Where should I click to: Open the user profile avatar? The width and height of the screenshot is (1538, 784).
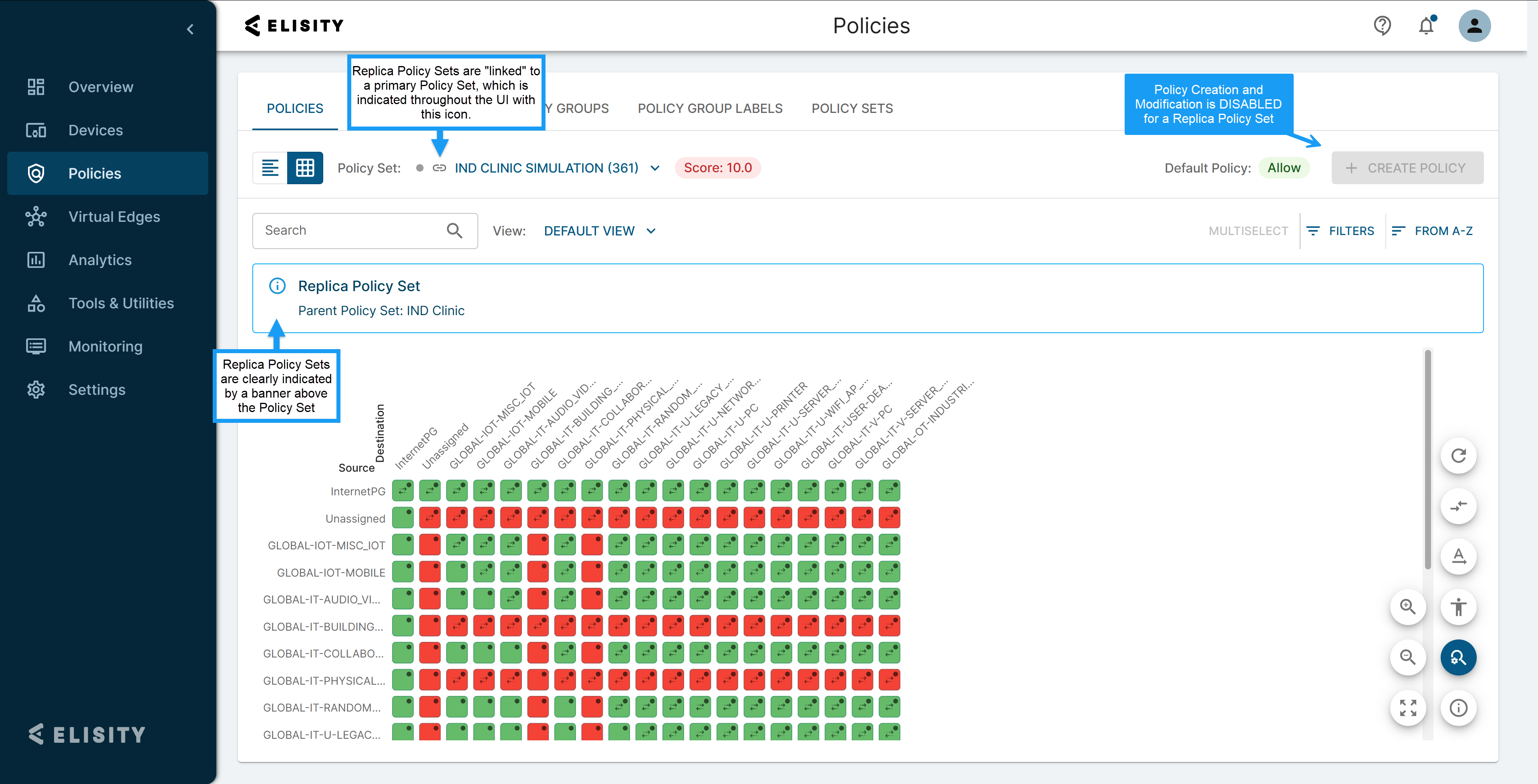tap(1474, 26)
